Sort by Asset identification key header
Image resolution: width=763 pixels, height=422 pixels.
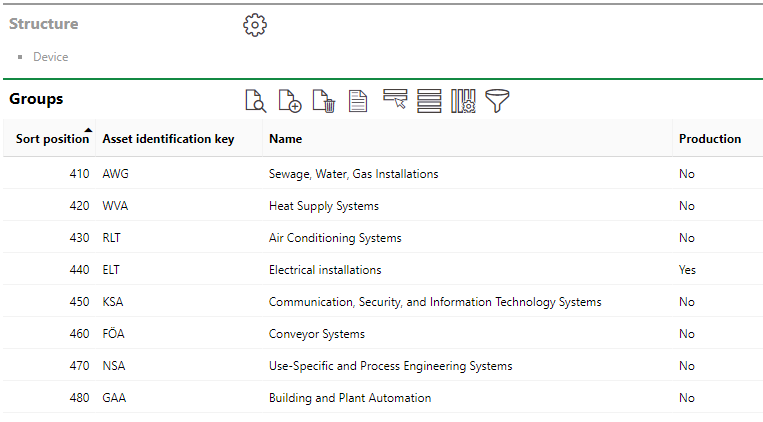coord(168,139)
